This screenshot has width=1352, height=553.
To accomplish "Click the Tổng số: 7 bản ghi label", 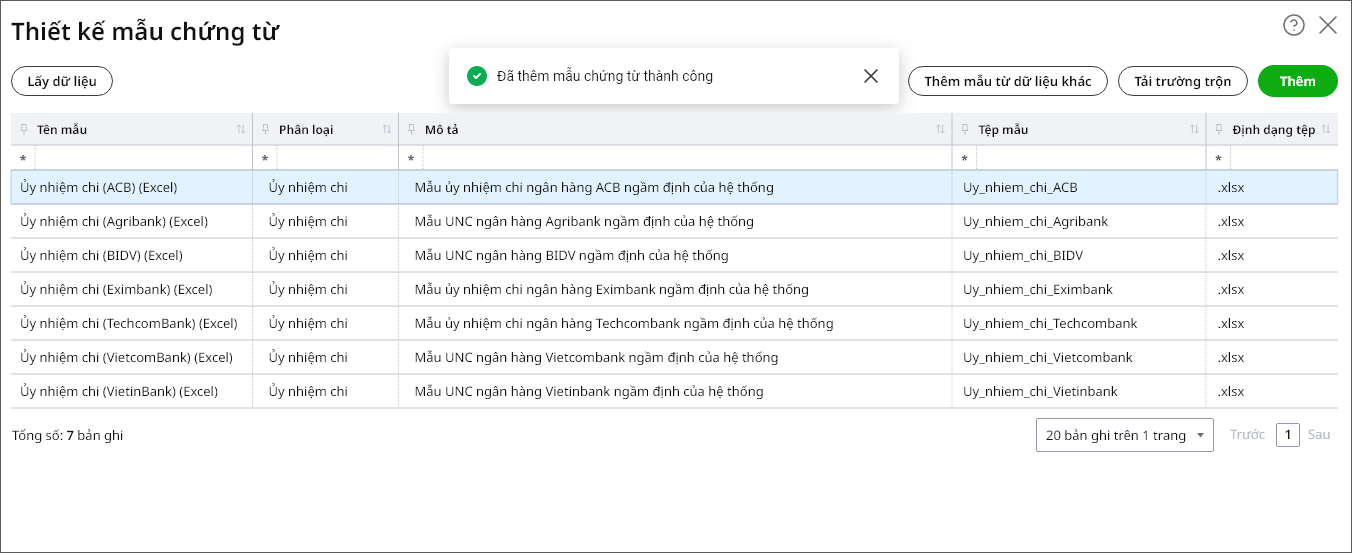I will tap(68, 435).
